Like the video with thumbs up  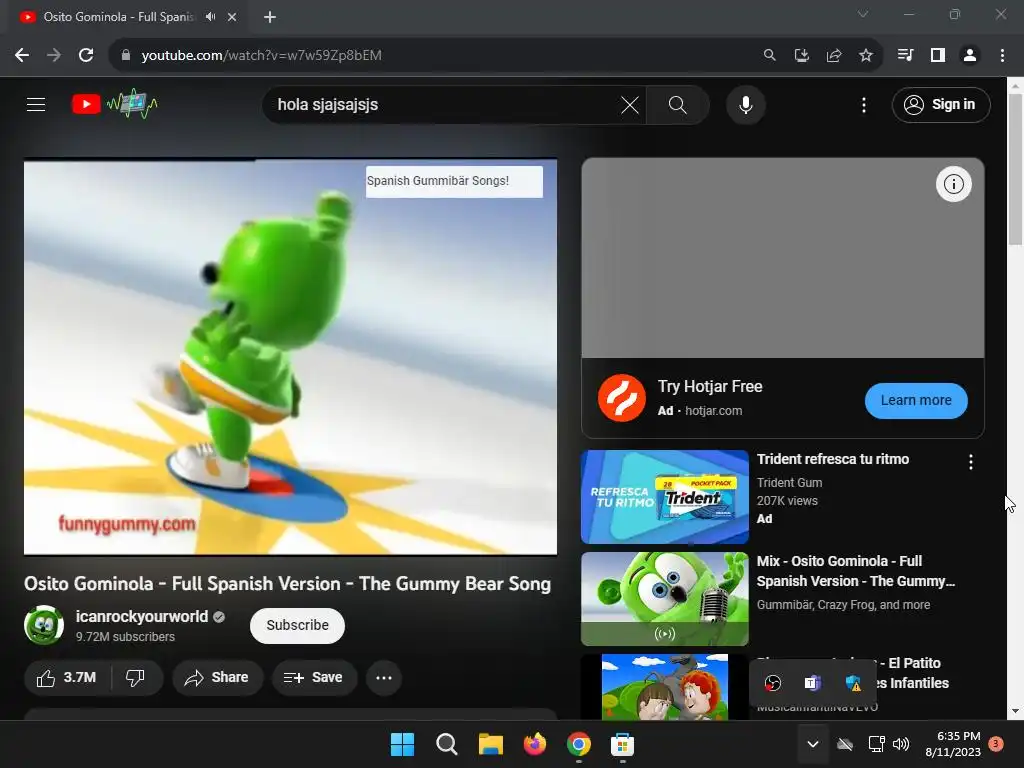point(68,678)
